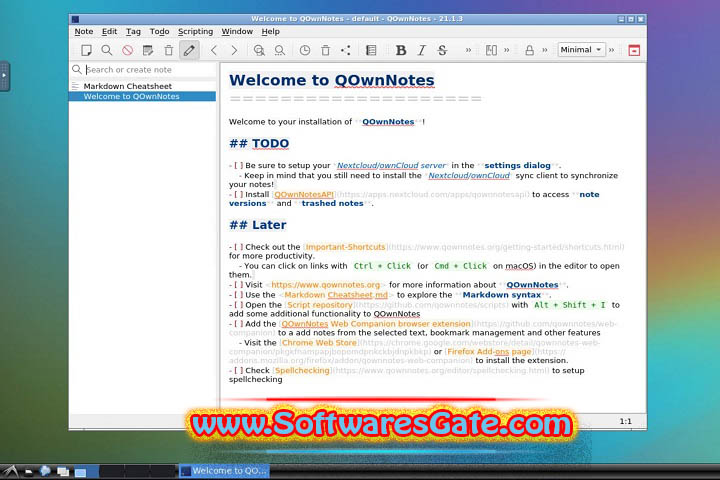Image resolution: width=720 pixels, height=480 pixels.
Task: Click the 'Markdown syntax' bold text
Action: [x=501, y=295]
